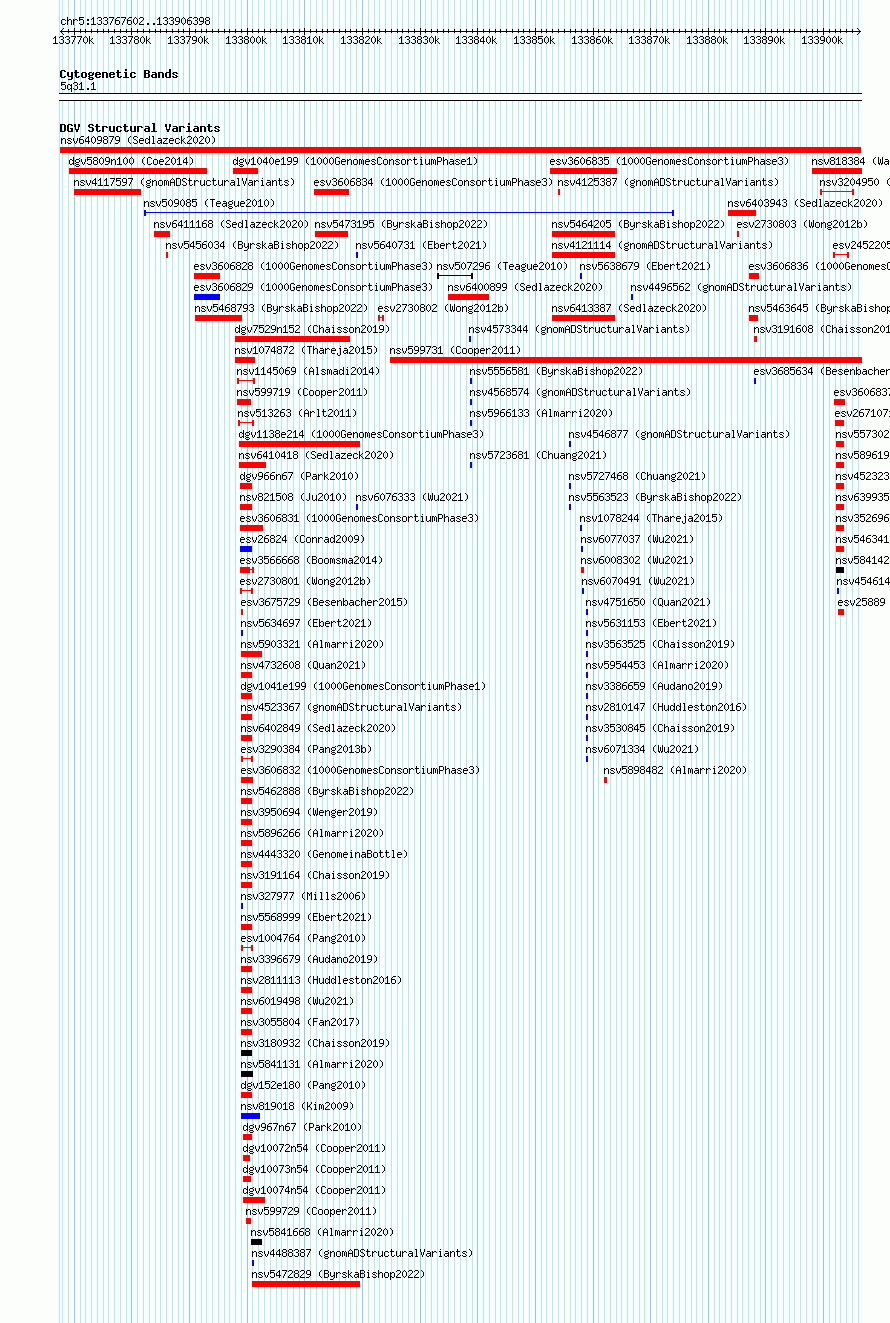This screenshot has height=1323, width=890.
Task: Select nsv3386659 (Audano2019) variant
Action: [654, 686]
